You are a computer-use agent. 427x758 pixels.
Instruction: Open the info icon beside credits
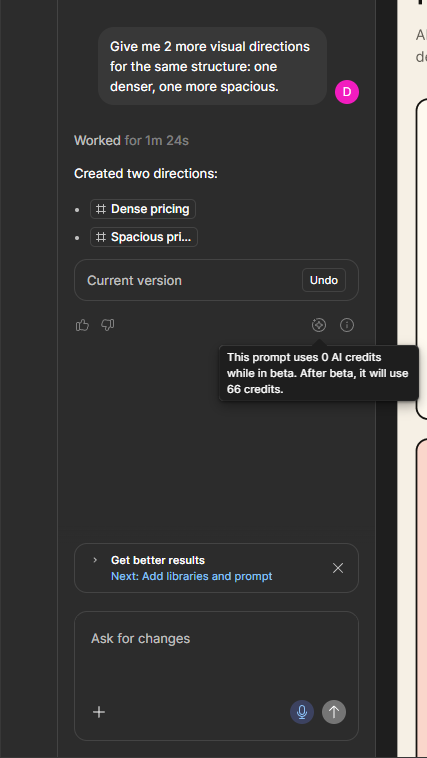pos(347,325)
